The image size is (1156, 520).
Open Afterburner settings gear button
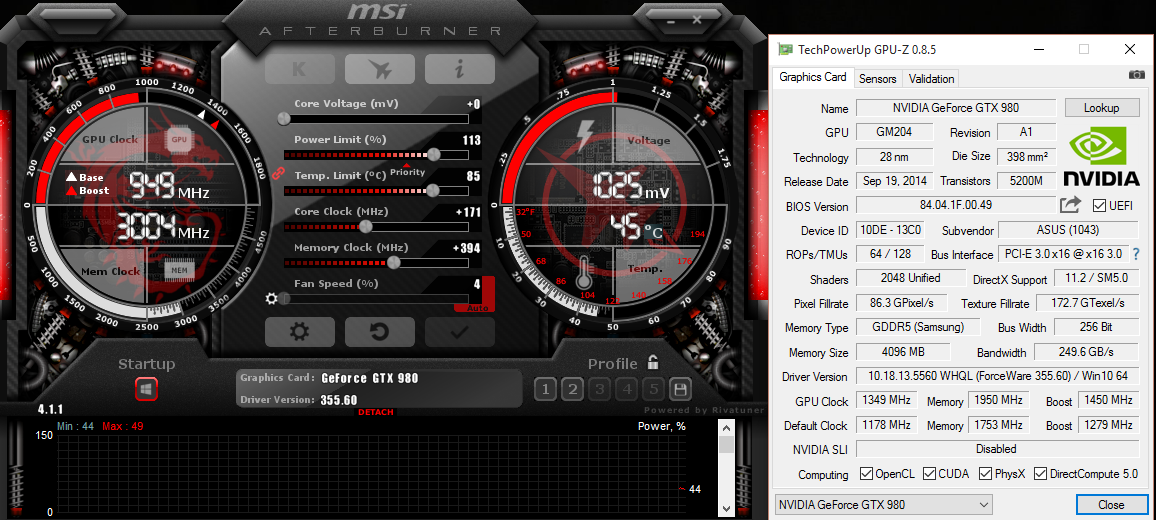coord(299,332)
